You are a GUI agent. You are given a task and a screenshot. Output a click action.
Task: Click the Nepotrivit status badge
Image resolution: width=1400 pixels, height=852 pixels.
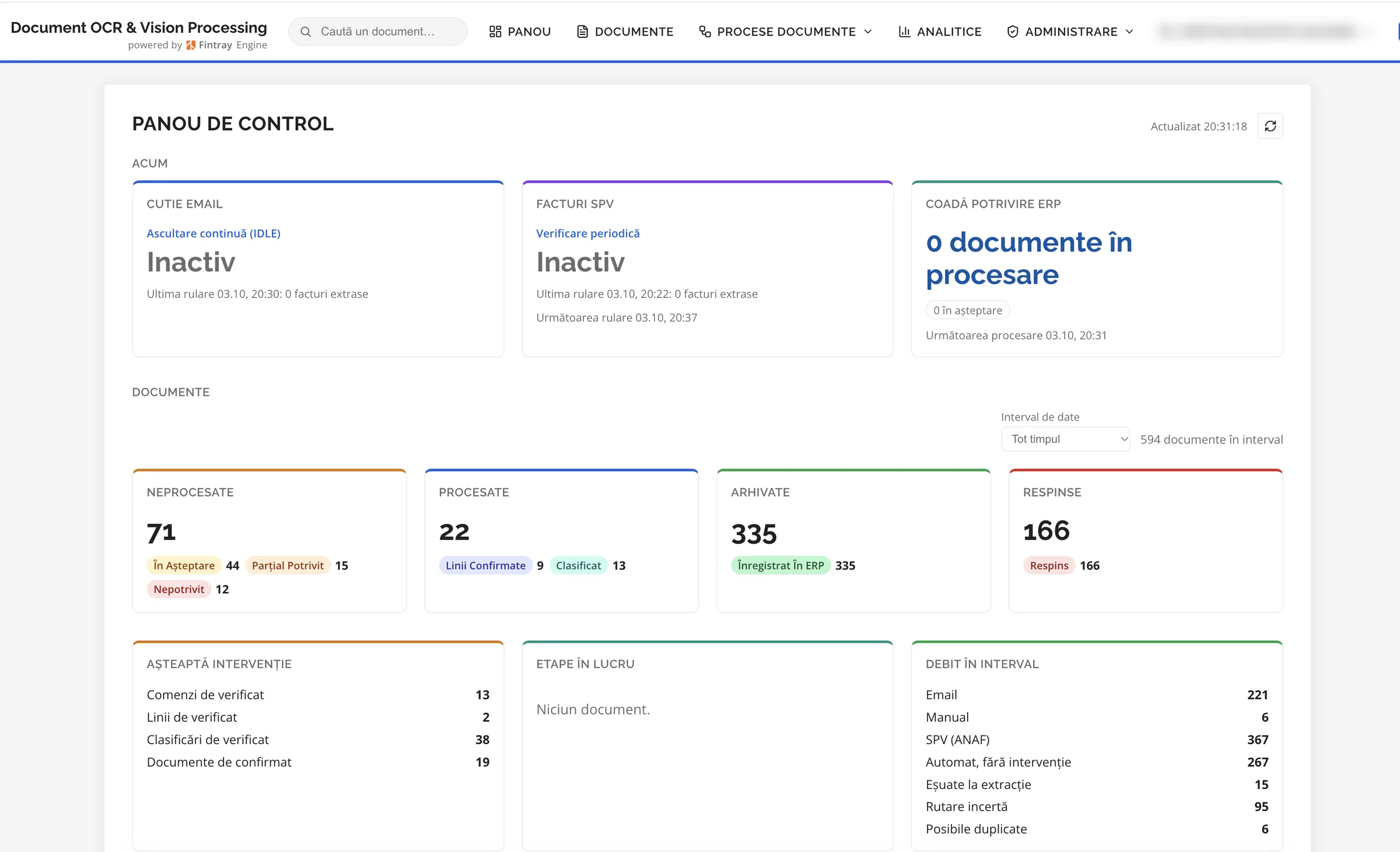178,589
